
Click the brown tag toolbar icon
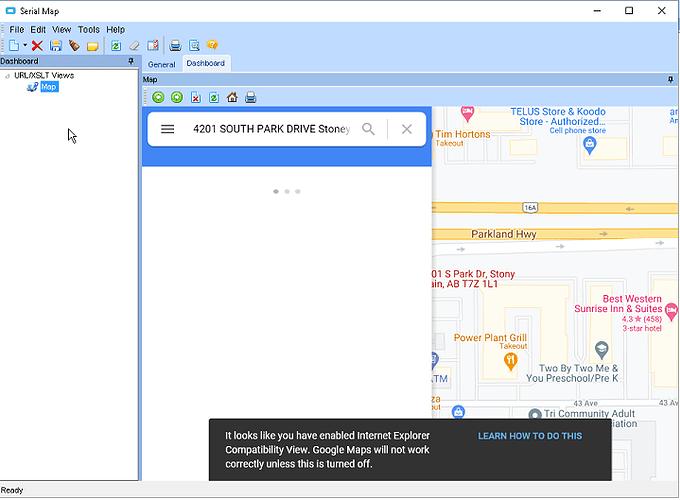click(x=74, y=46)
